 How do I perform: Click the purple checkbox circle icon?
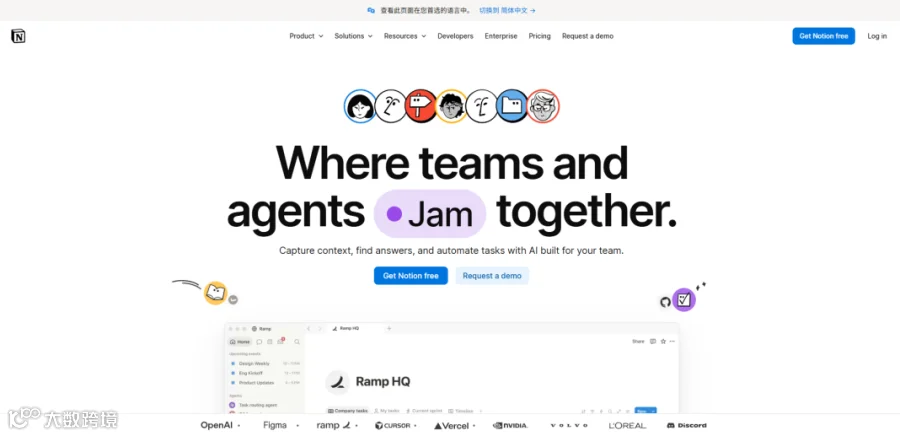tap(684, 299)
